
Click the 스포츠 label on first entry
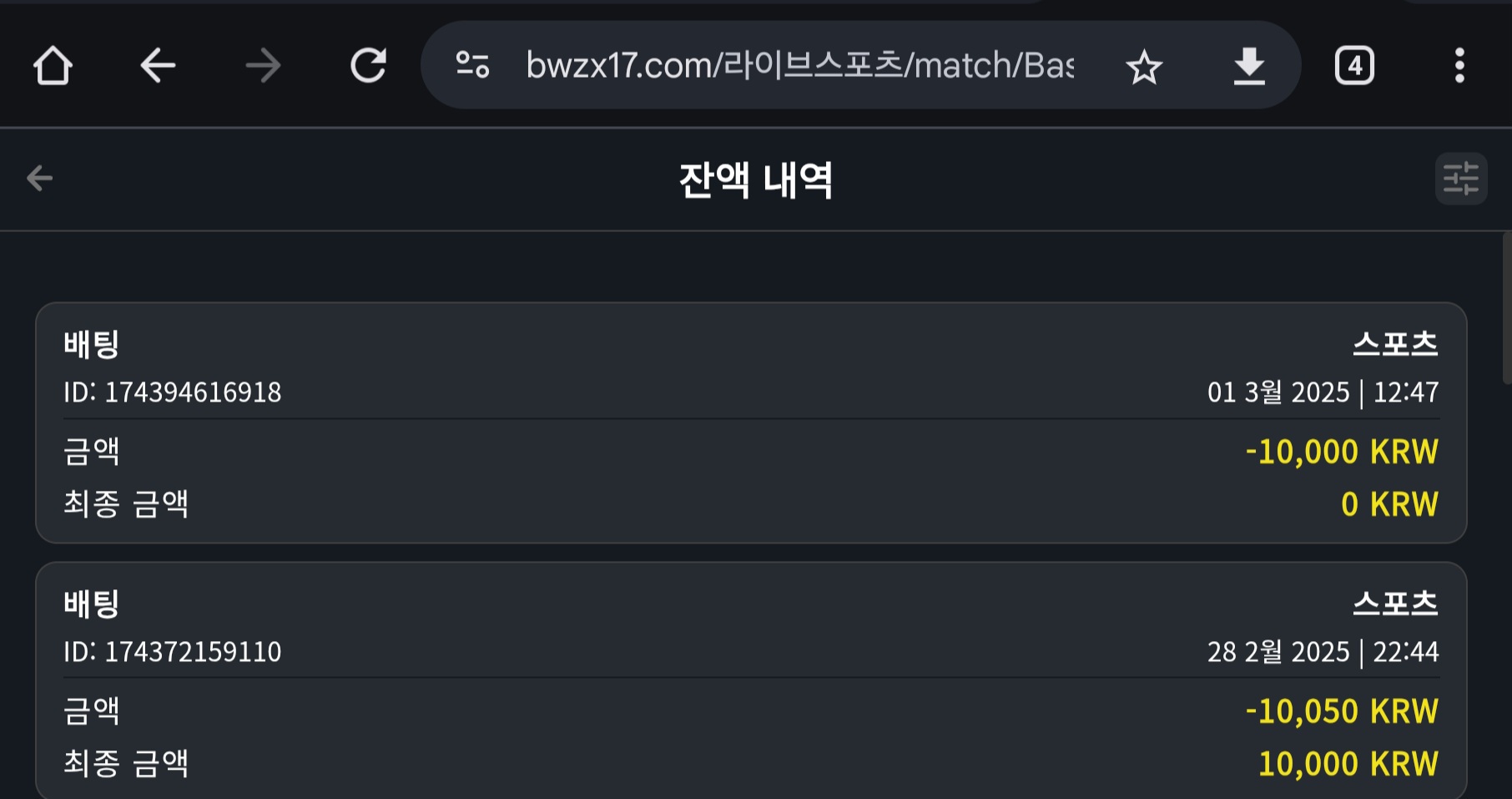(1395, 344)
